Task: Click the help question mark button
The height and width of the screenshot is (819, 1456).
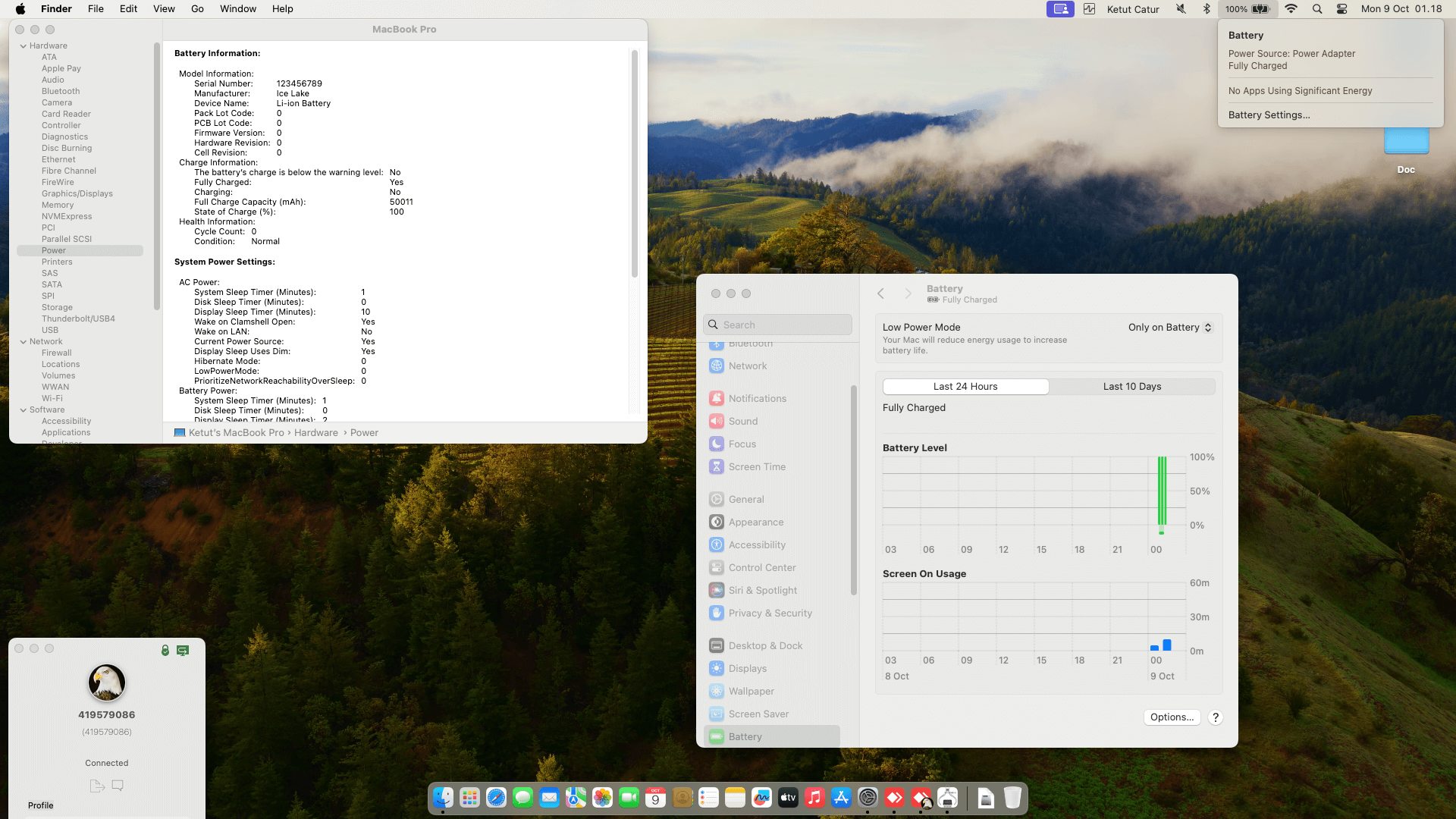Action: [x=1216, y=717]
